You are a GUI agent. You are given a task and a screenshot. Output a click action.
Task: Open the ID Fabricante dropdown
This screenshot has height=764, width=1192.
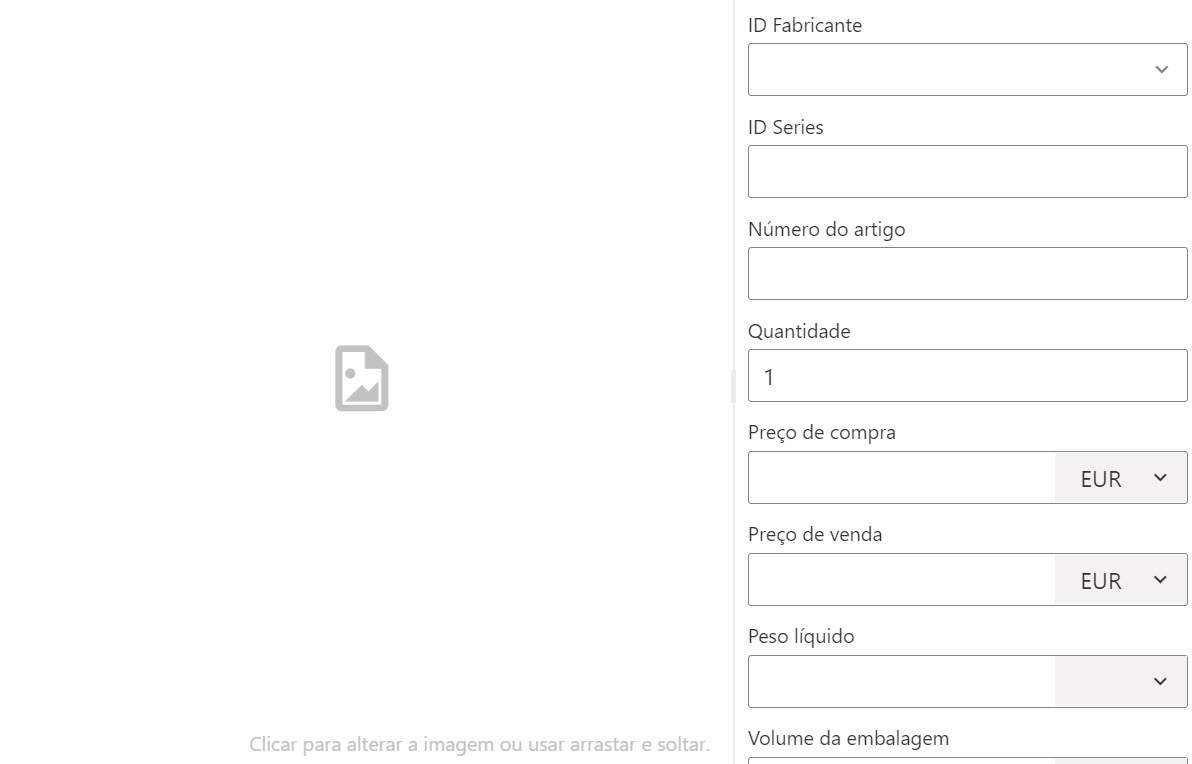(x=967, y=69)
